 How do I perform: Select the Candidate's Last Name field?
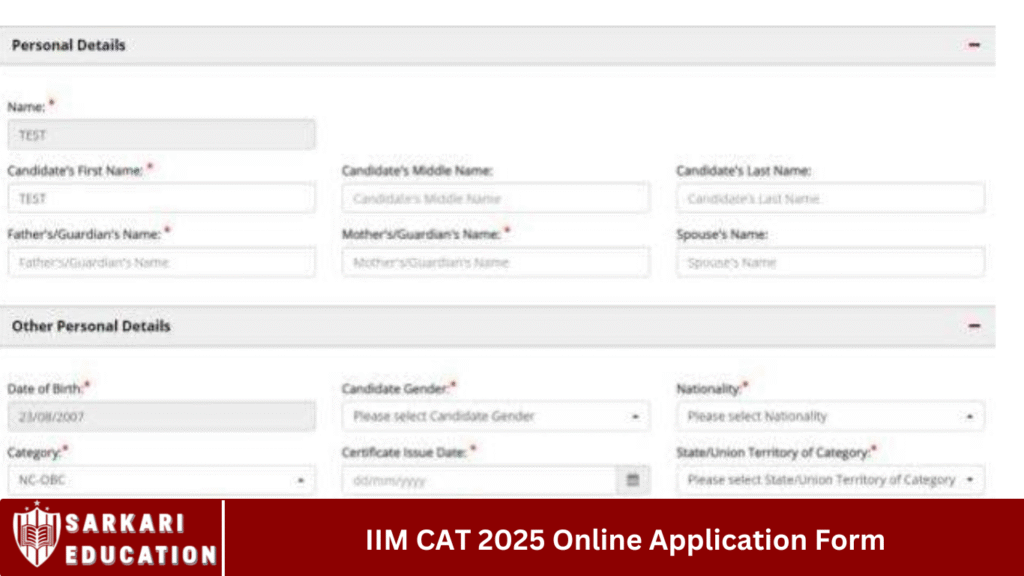(x=830, y=199)
